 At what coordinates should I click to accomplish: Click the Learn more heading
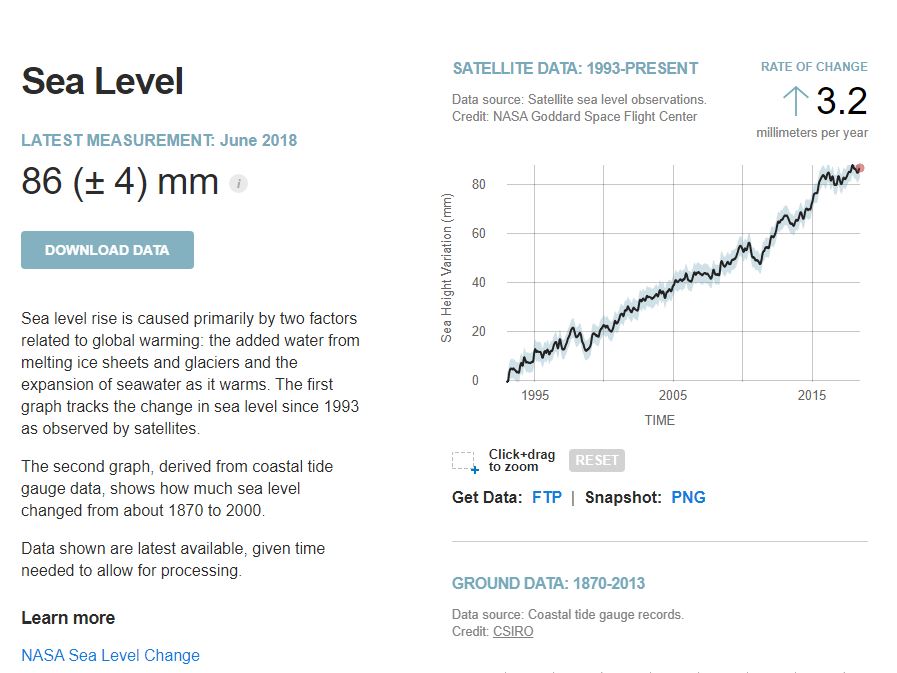coord(67,617)
